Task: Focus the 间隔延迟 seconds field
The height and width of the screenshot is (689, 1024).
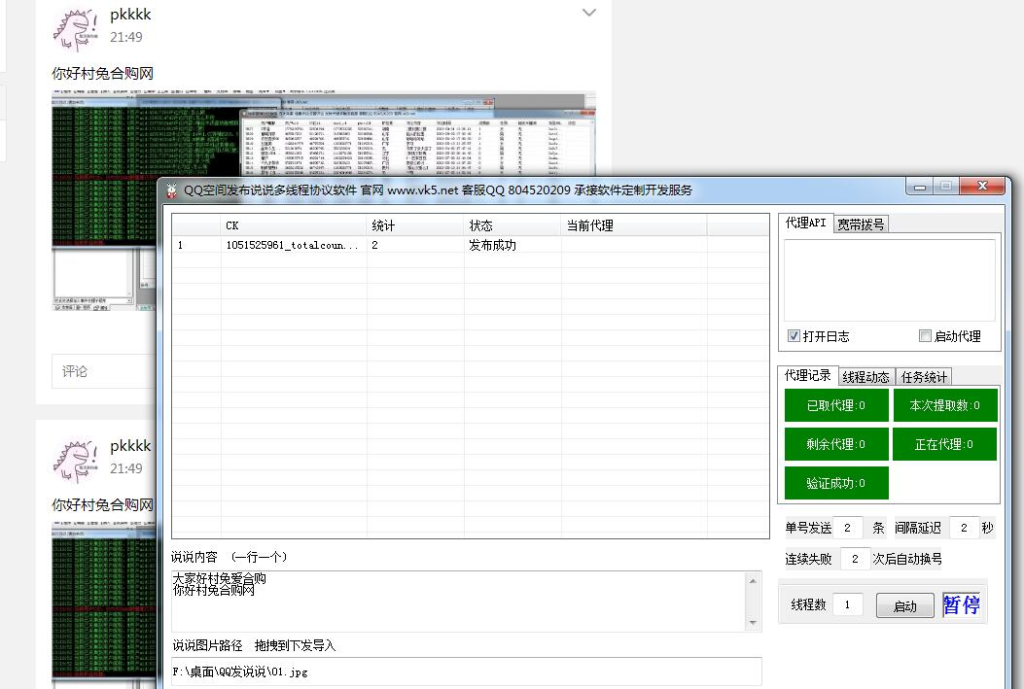Action: (965, 528)
